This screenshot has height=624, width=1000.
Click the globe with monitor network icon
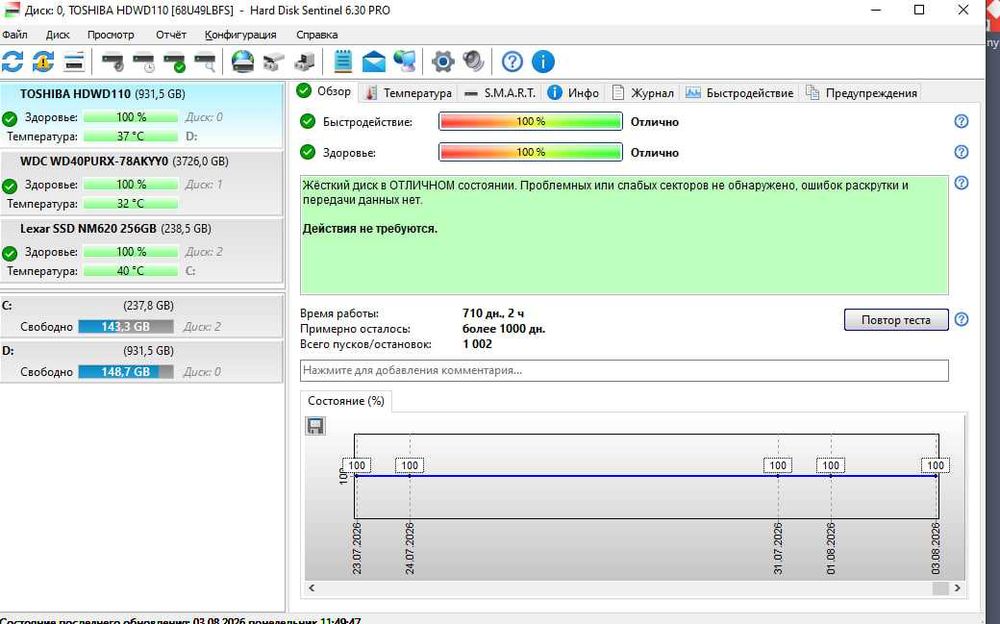coord(404,62)
